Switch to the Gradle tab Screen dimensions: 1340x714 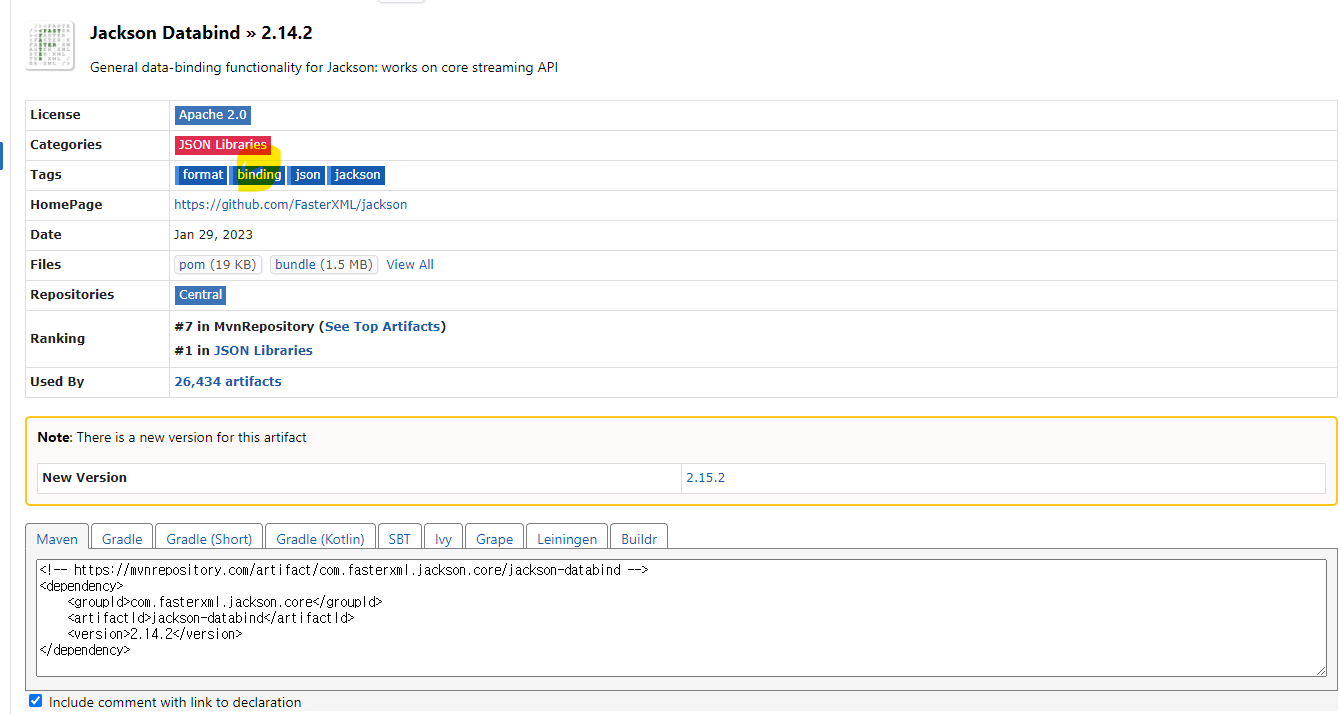click(122, 538)
